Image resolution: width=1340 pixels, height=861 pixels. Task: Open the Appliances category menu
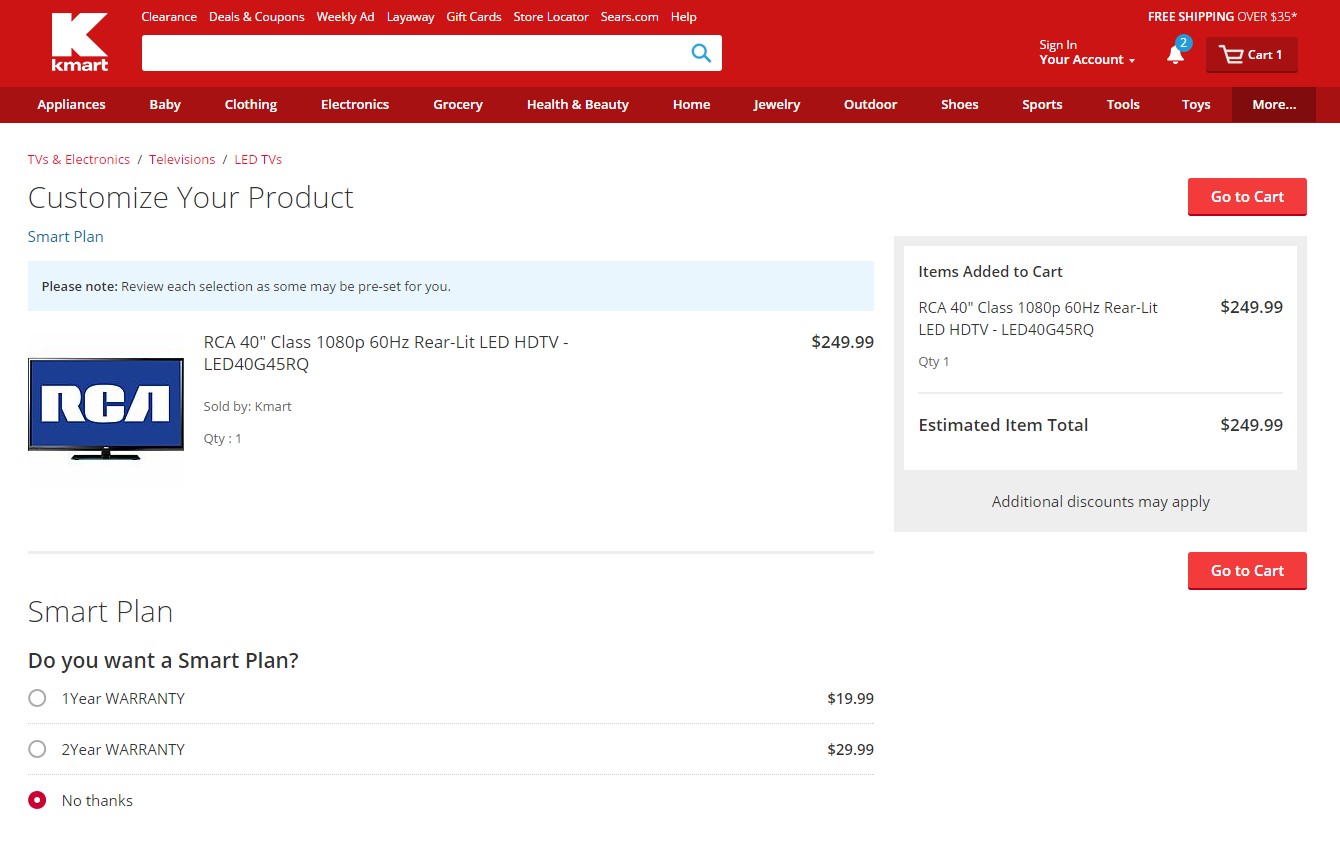pos(71,104)
